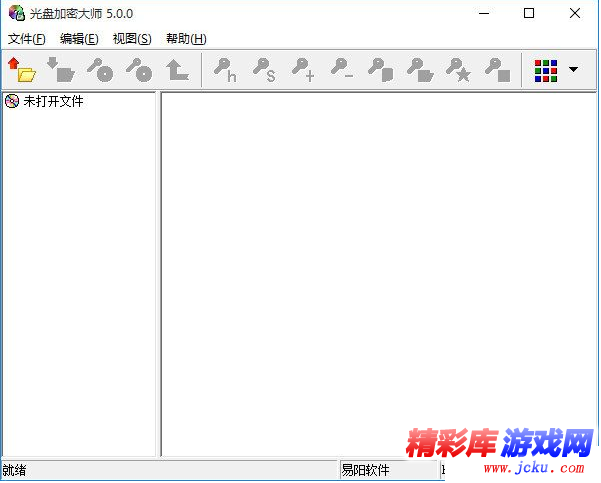
Task: Click the key icon with minus sign
Action: [x=342, y=70]
